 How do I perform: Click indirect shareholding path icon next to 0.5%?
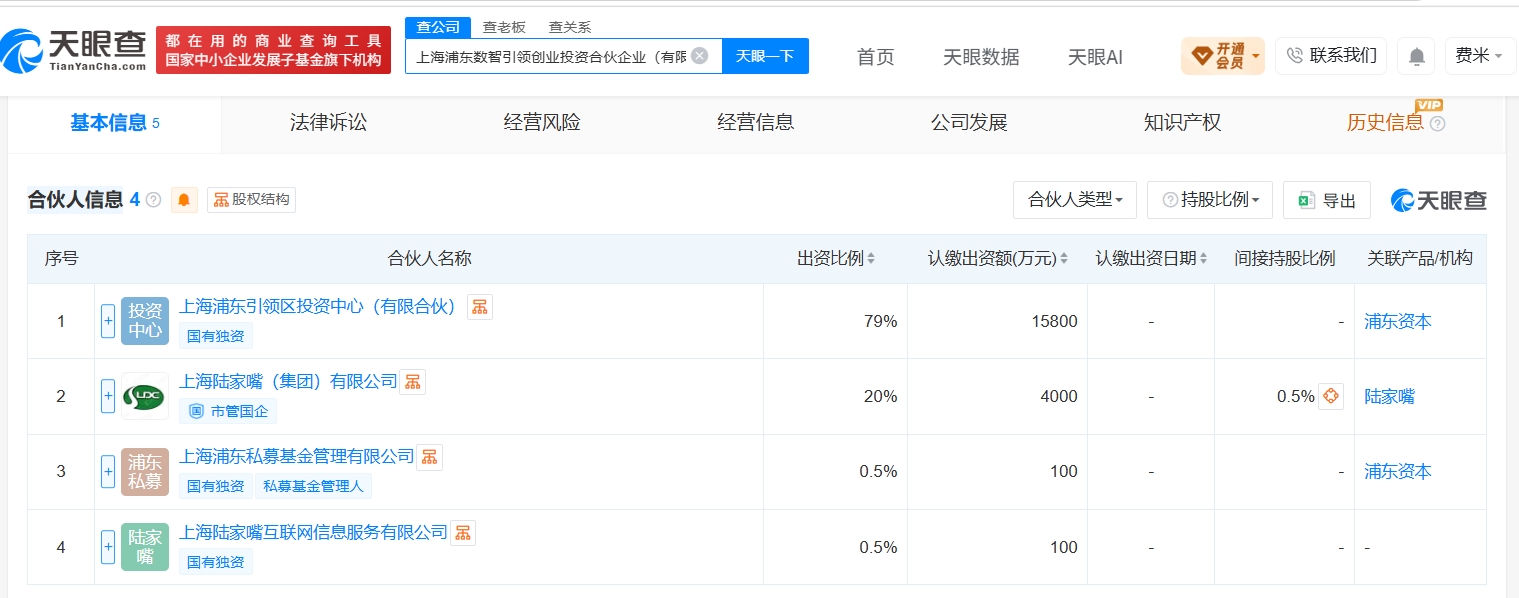click(x=1330, y=396)
